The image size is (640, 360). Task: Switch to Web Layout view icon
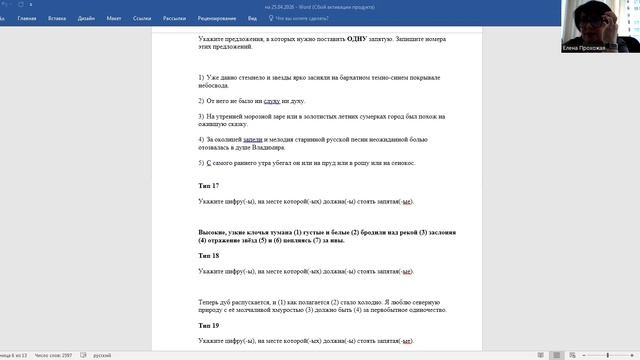[572, 356]
